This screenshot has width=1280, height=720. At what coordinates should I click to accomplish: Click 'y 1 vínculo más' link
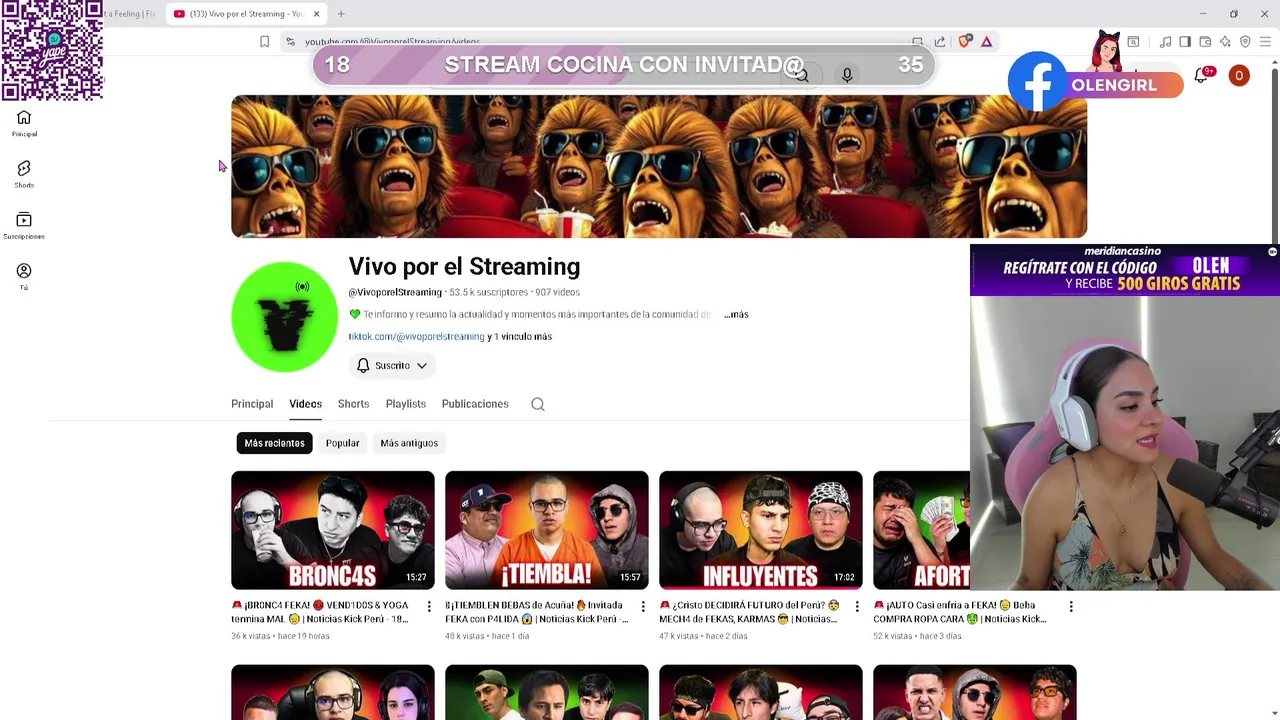coord(520,337)
